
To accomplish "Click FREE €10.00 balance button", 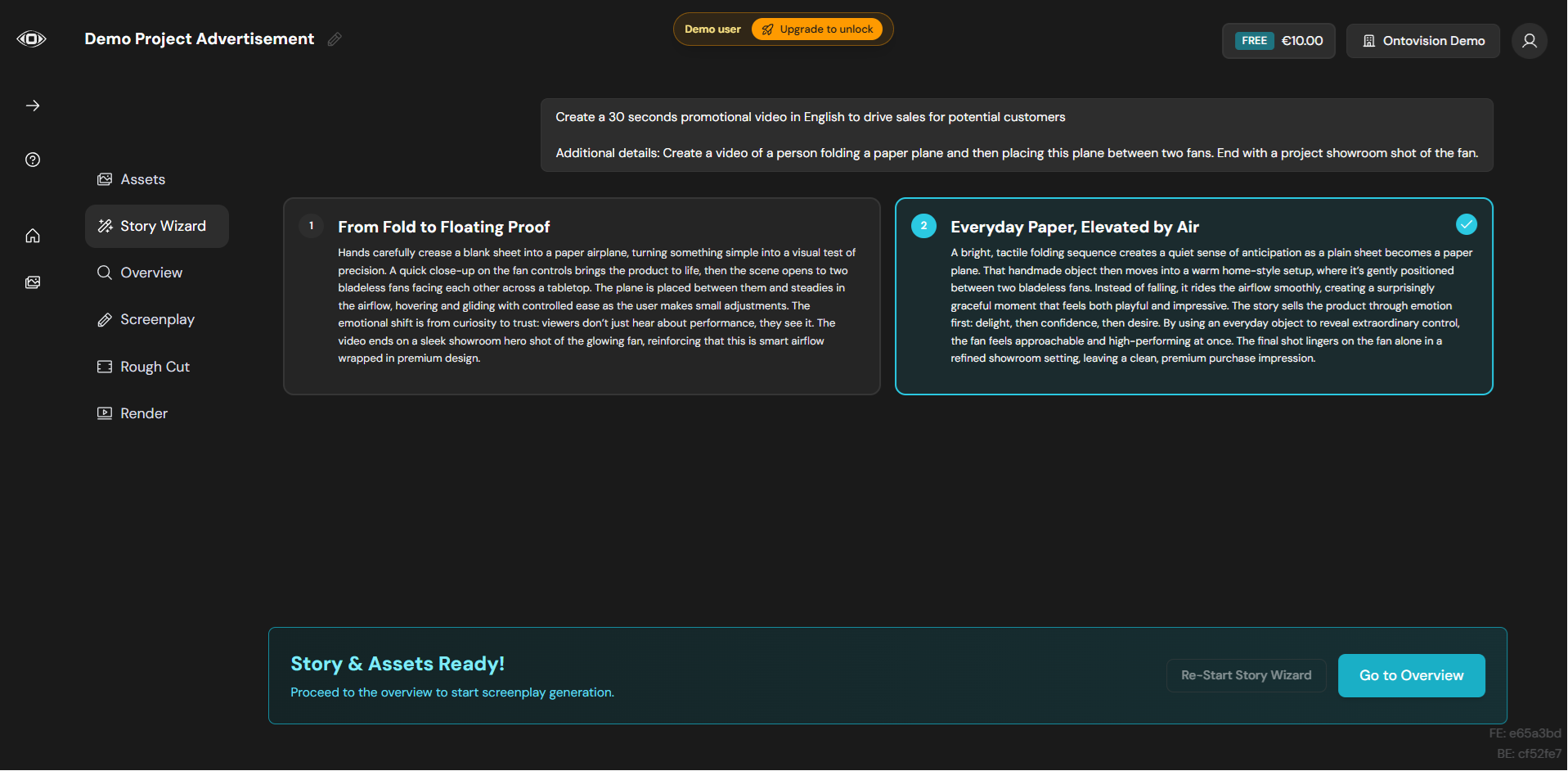I will [1278, 41].
